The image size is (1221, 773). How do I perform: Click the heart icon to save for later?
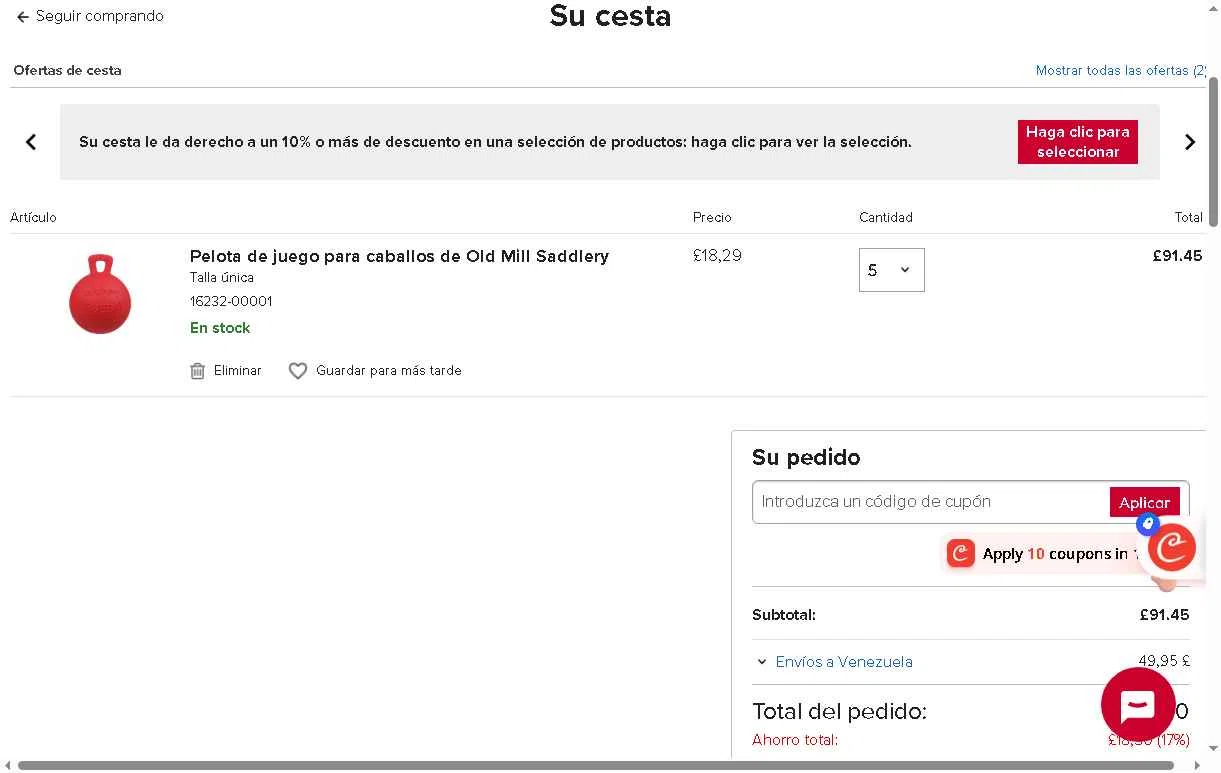click(x=298, y=371)
